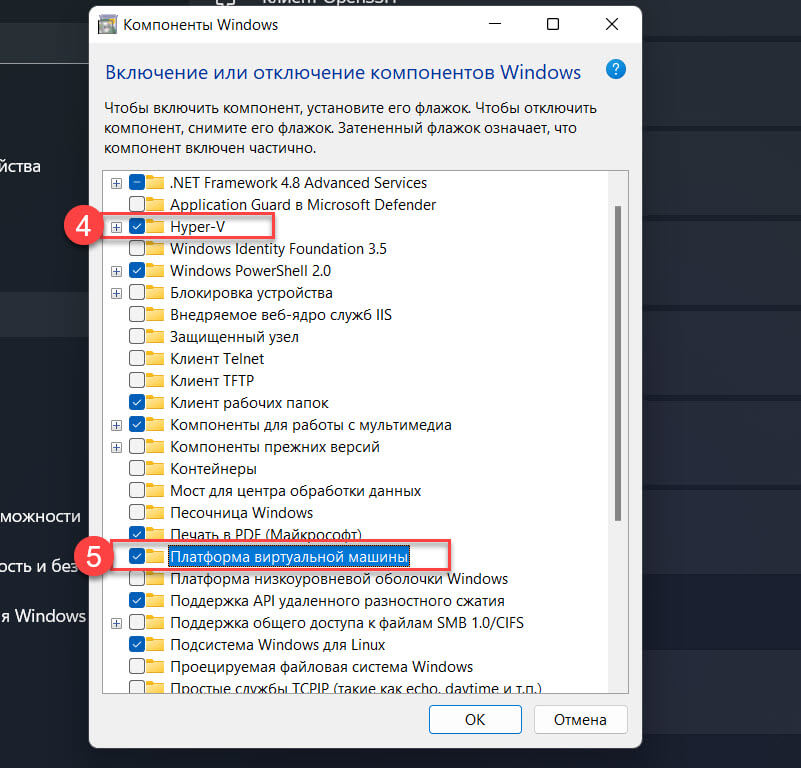
Task: Minimize the Компоненты Windows window
Action: click(494, 24)
